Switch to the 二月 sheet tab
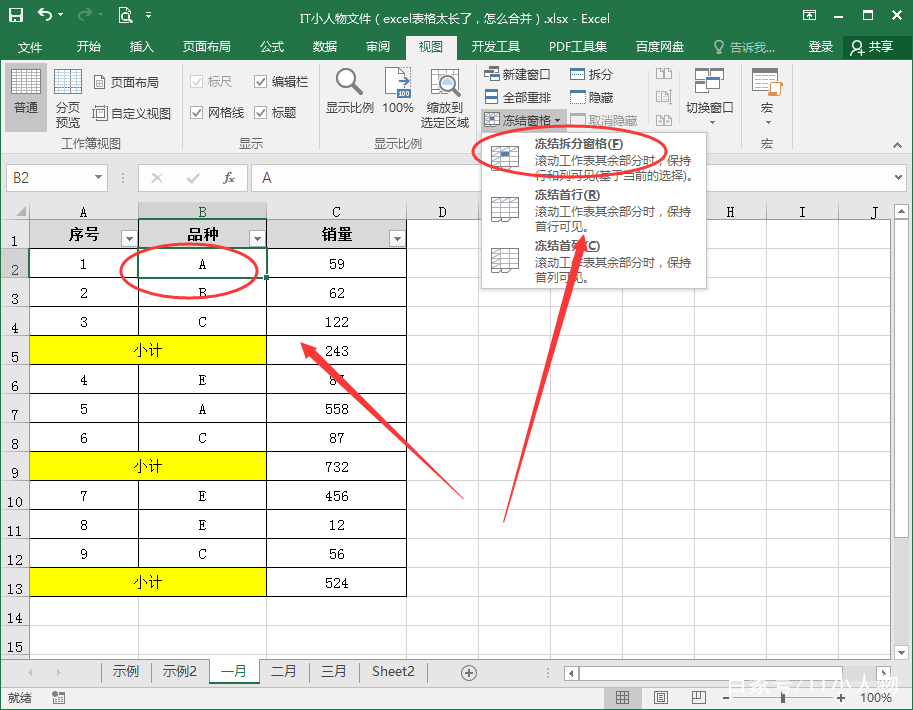This screenshot has width=913, height=710. pyautogui.click(x=284, y=672)
